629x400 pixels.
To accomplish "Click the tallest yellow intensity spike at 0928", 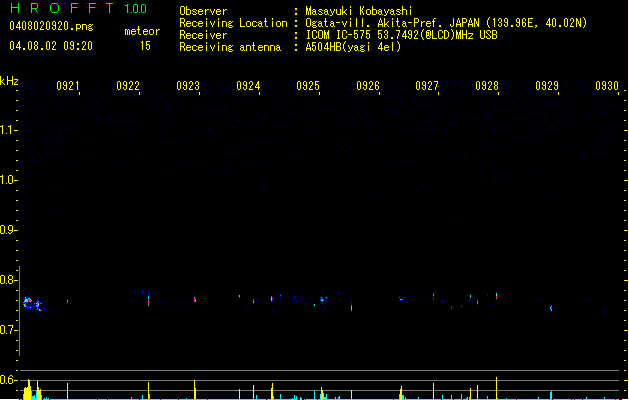I will point(497,388).
